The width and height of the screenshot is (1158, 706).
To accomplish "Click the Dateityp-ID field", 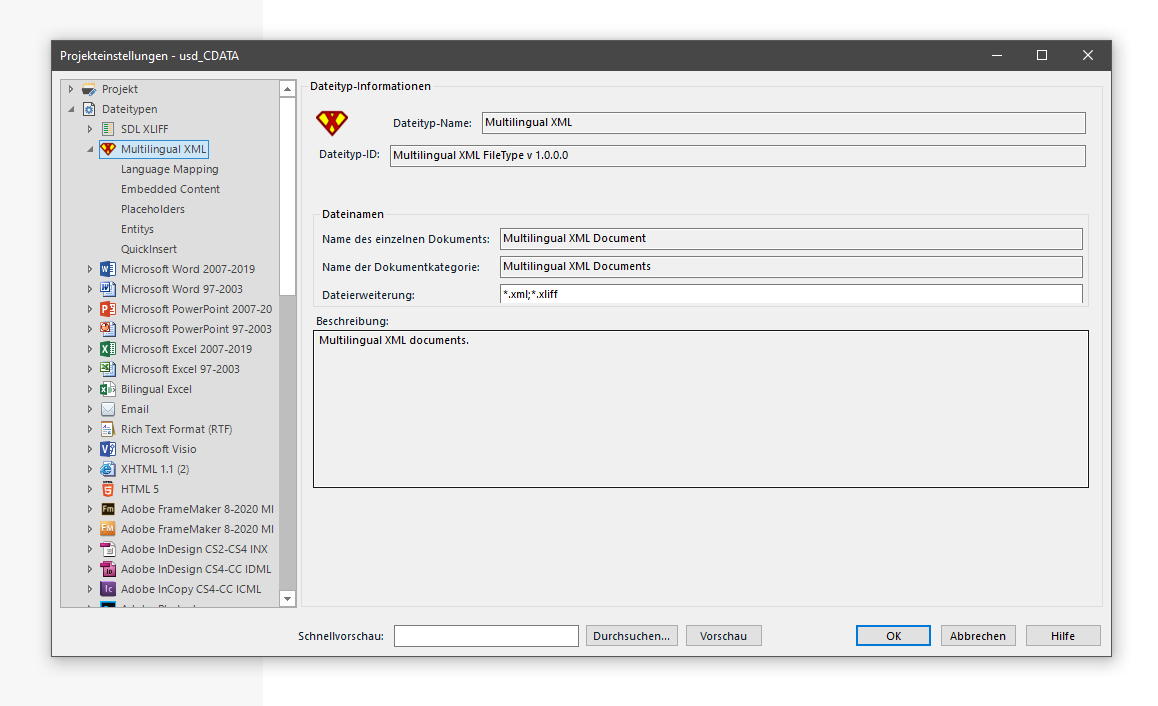I will tap(738, 156).
